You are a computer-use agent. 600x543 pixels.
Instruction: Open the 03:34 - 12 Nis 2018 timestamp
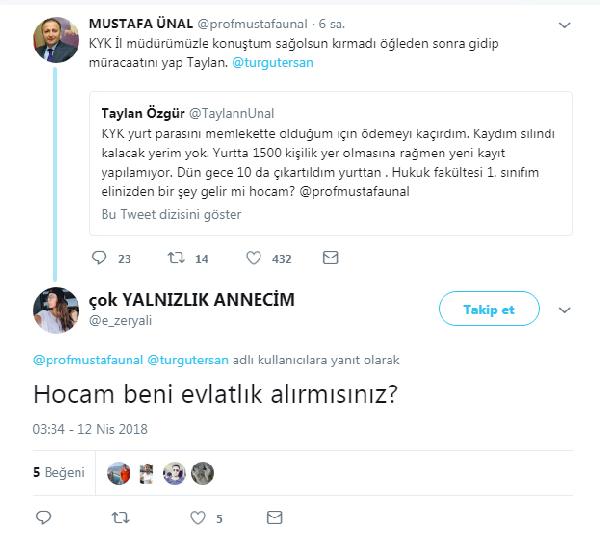[x=90, y=430]
